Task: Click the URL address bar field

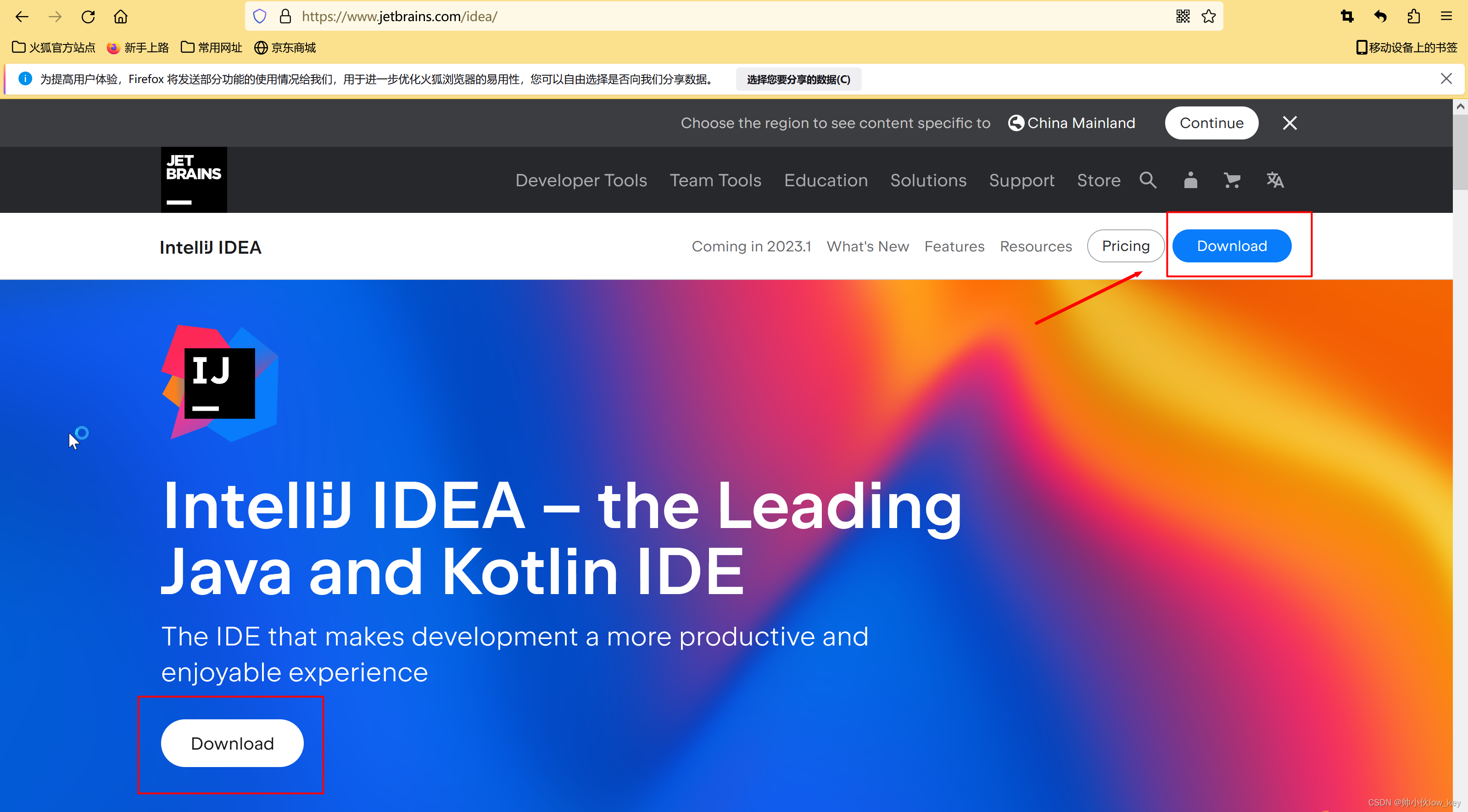Action: point(684,17)
